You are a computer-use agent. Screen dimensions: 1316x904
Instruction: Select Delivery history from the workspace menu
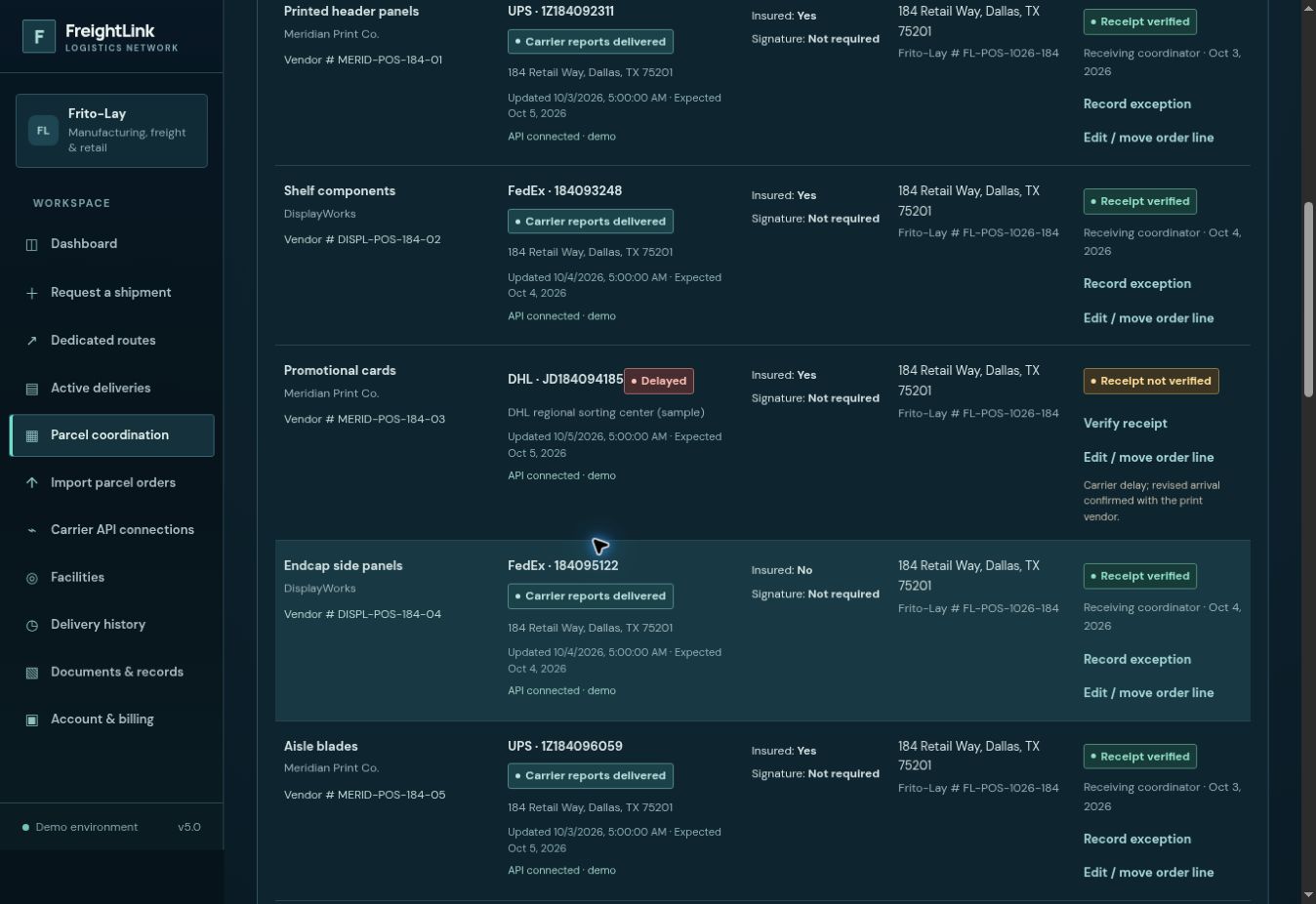click(111, 625)
